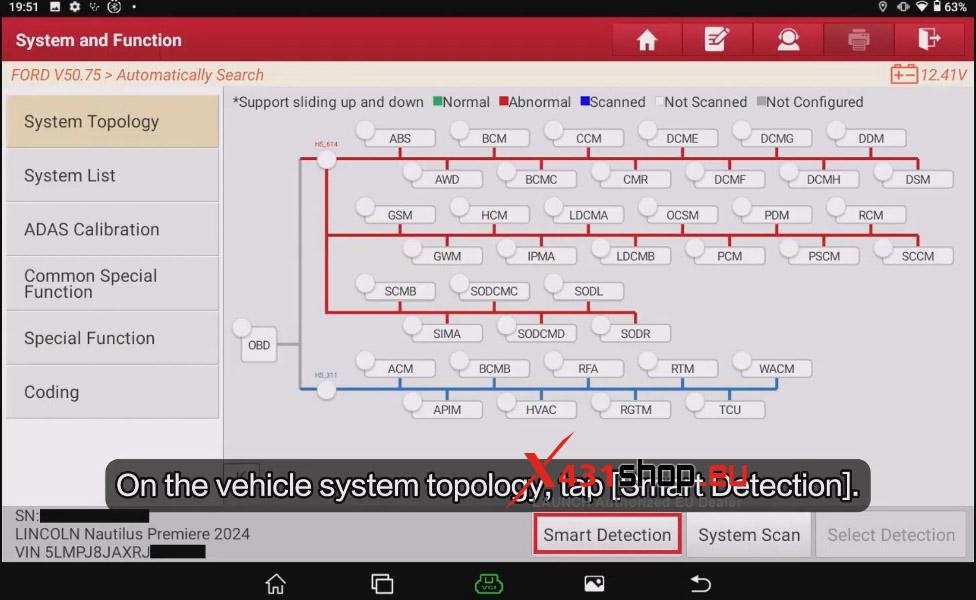Screen dimensions: 976x600
Task: Tap the Android back arrow icon
Action: click(700, 584)
